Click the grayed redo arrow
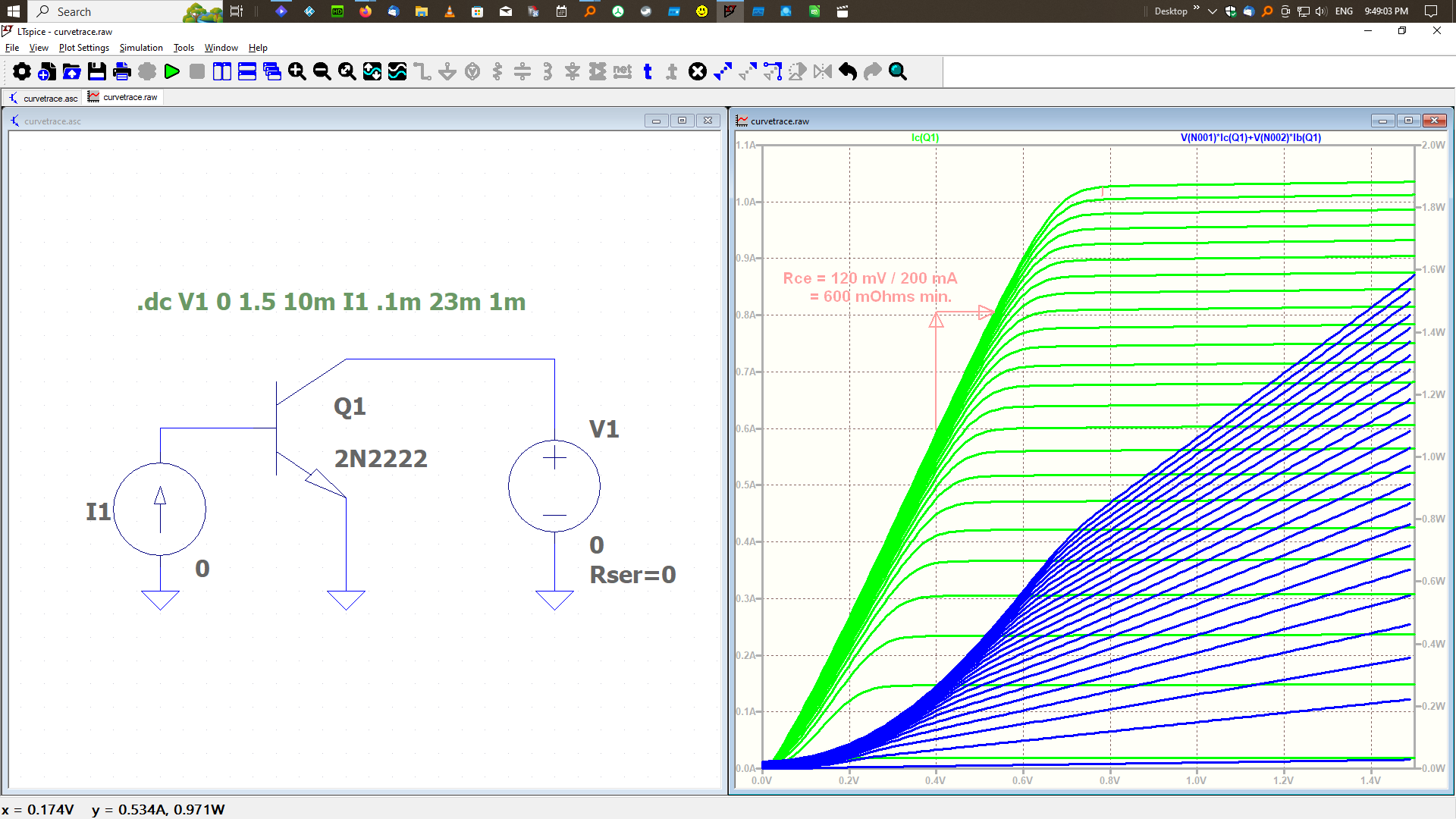 point(873,71)
